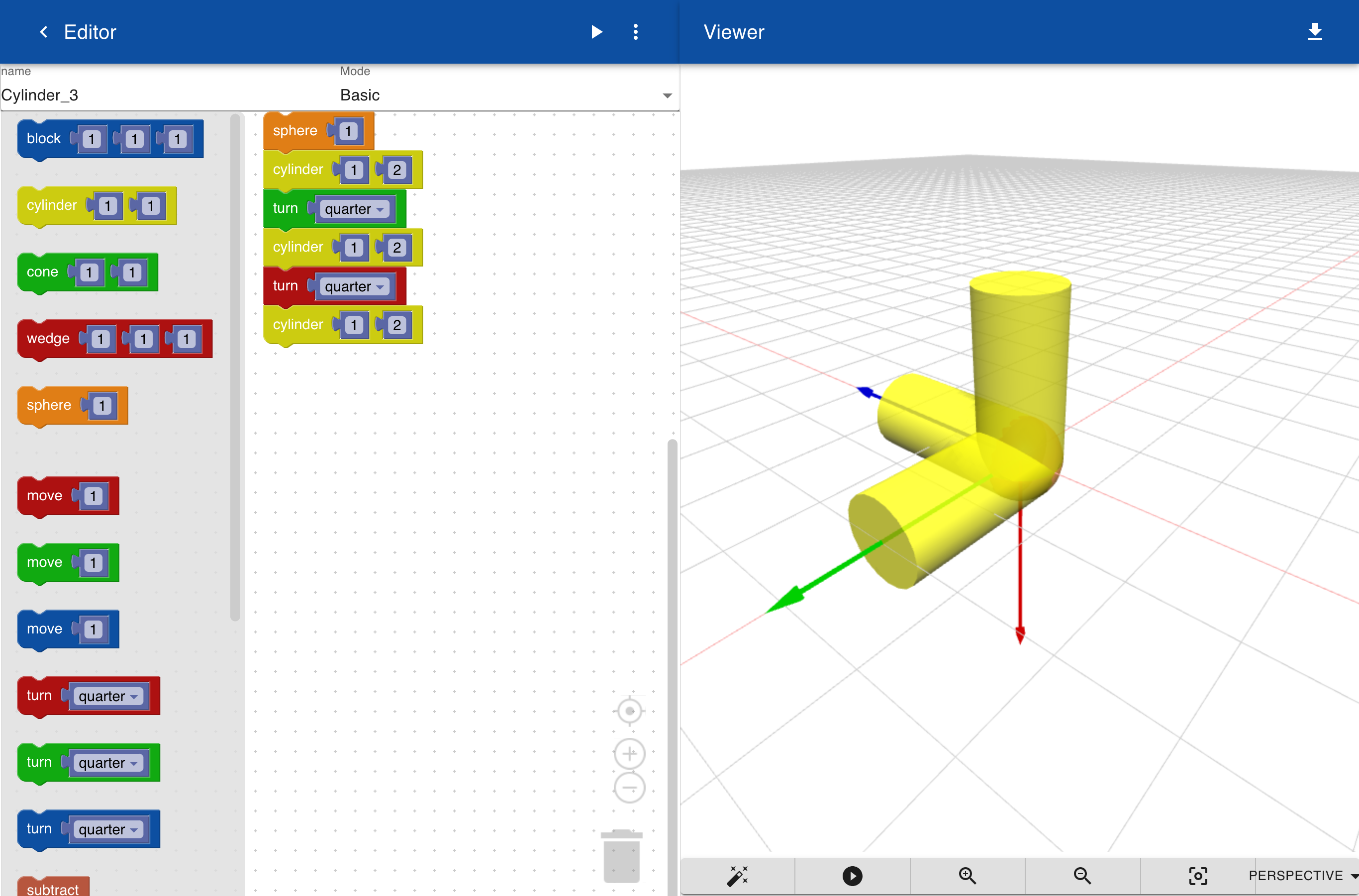Open quarter dropdown on red toolbox turn block
The height and width of the screenshot is (896, 1359).
pyautogui.click(x=108, y=697)
